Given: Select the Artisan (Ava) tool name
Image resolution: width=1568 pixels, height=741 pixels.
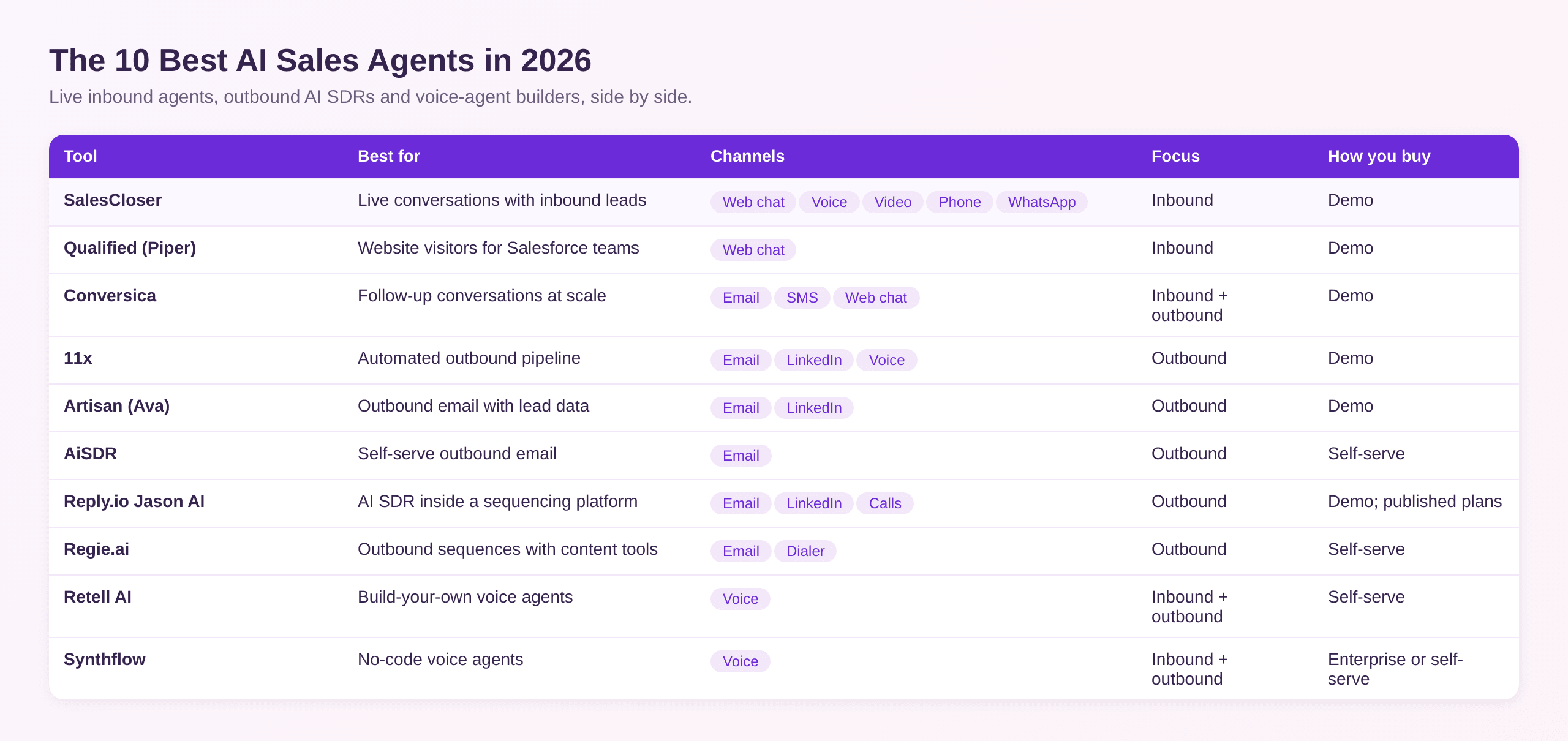Looking at the screenshot, I should [116, 406].
